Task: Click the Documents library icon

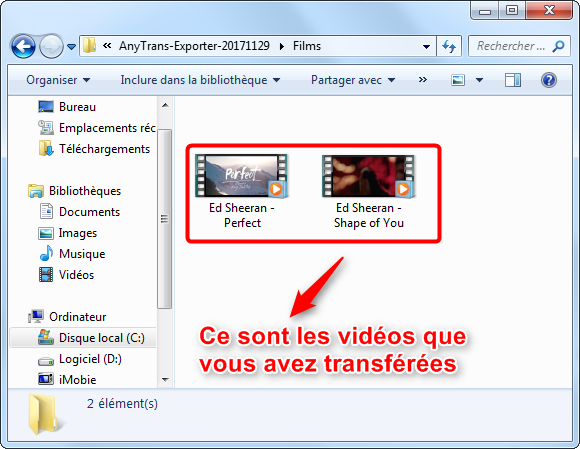Action: (46, 211)
